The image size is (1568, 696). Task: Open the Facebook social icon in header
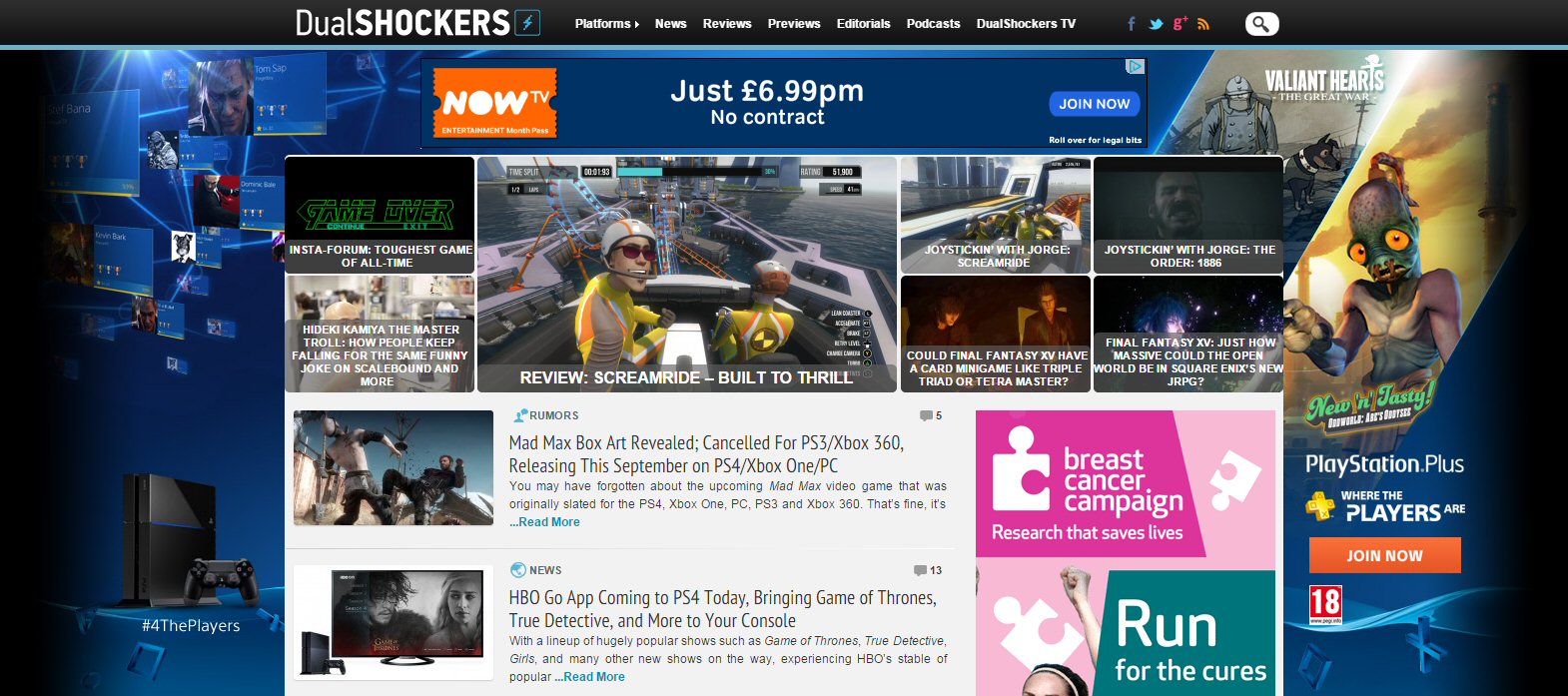[1132, 24]
